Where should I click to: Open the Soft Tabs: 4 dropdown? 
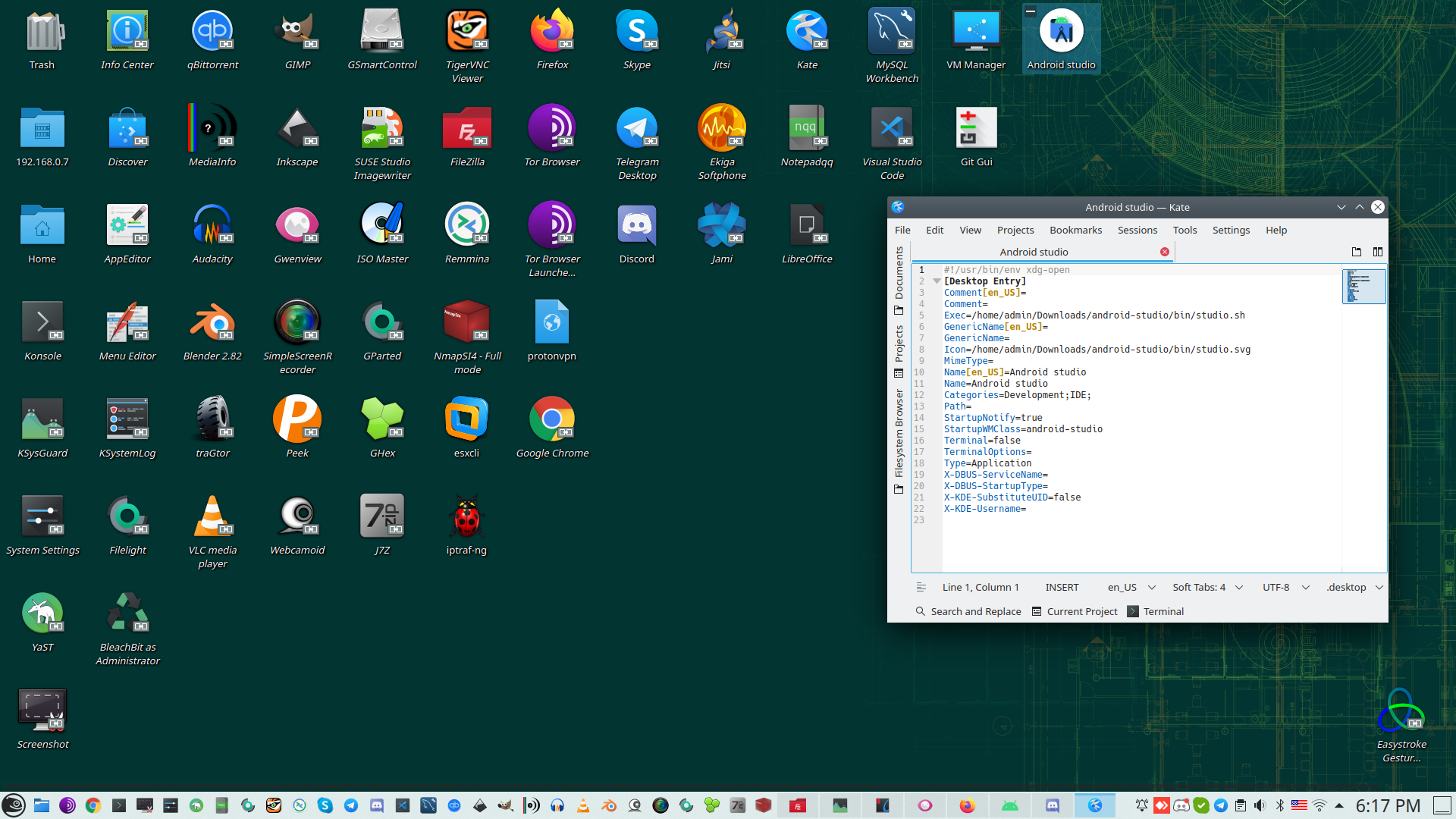(1207, 587)
